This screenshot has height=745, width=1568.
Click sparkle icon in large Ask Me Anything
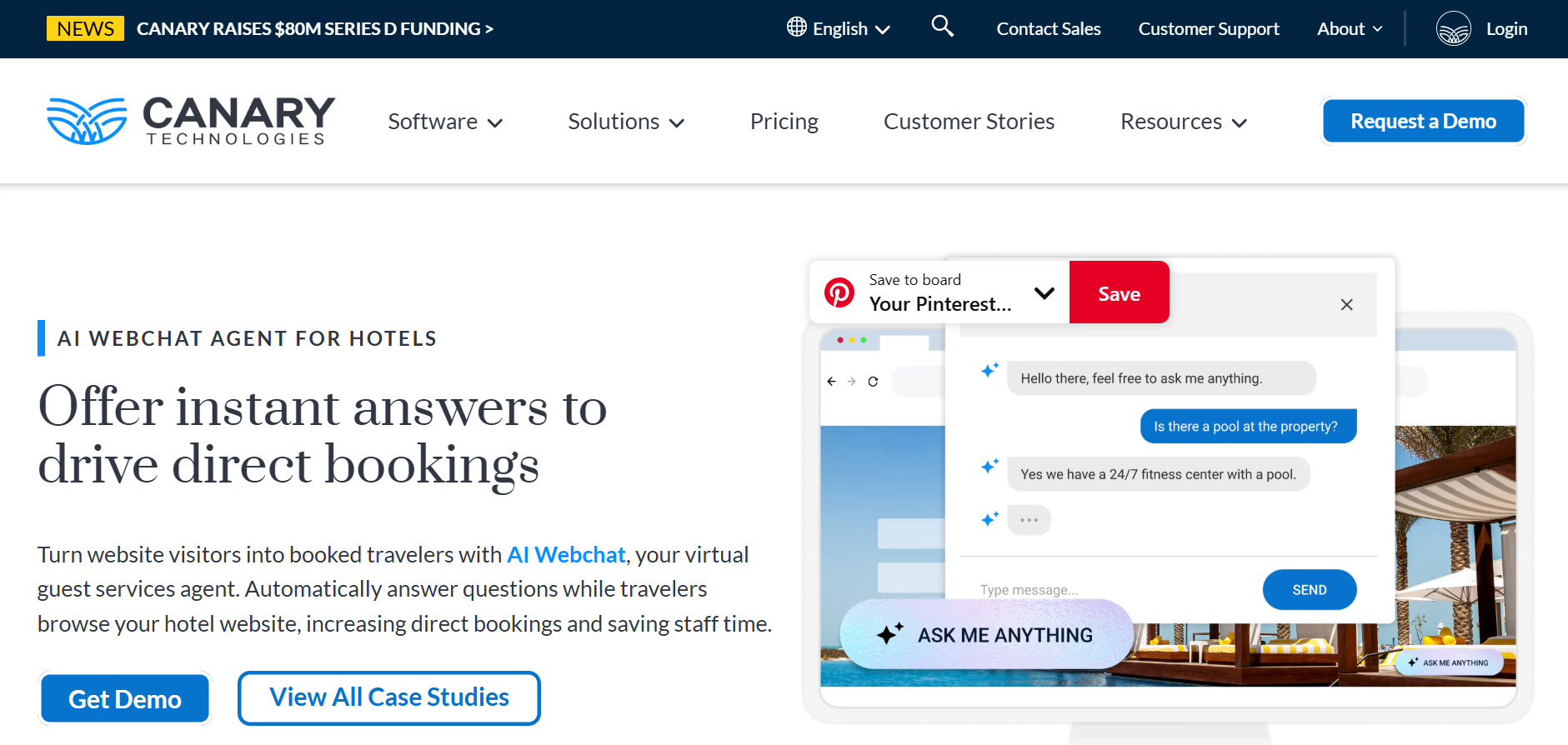[890, 634]
